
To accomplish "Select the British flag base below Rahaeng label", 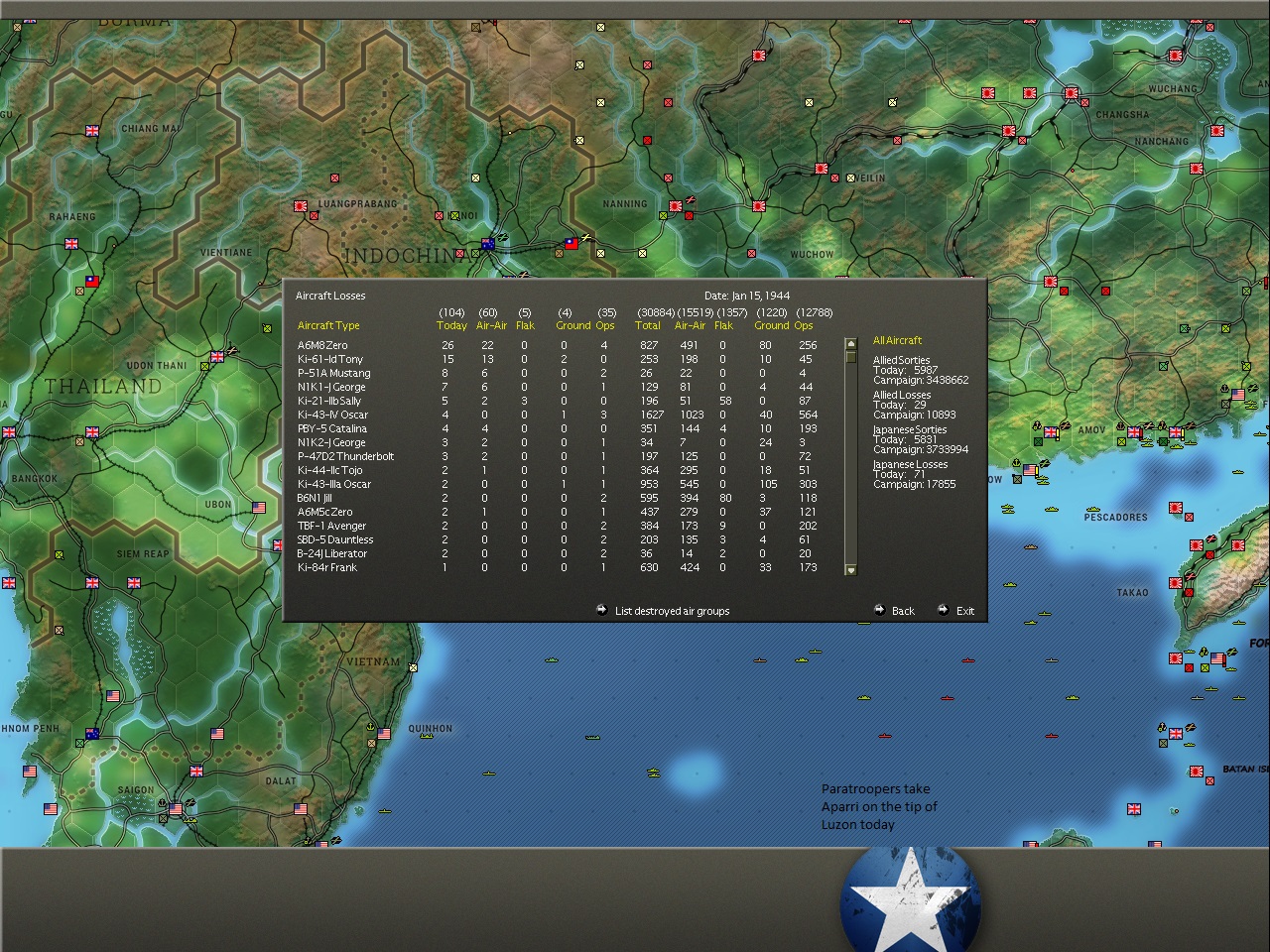I will [x=71, y=243].
